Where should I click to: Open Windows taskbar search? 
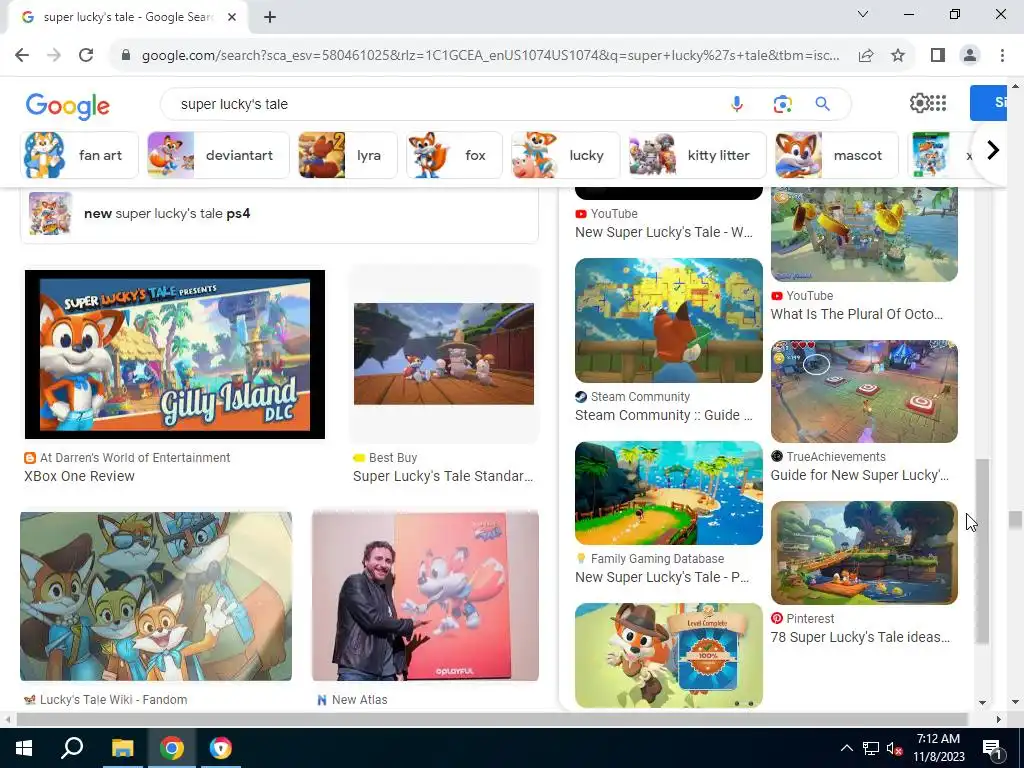click(x=72, y=748)
